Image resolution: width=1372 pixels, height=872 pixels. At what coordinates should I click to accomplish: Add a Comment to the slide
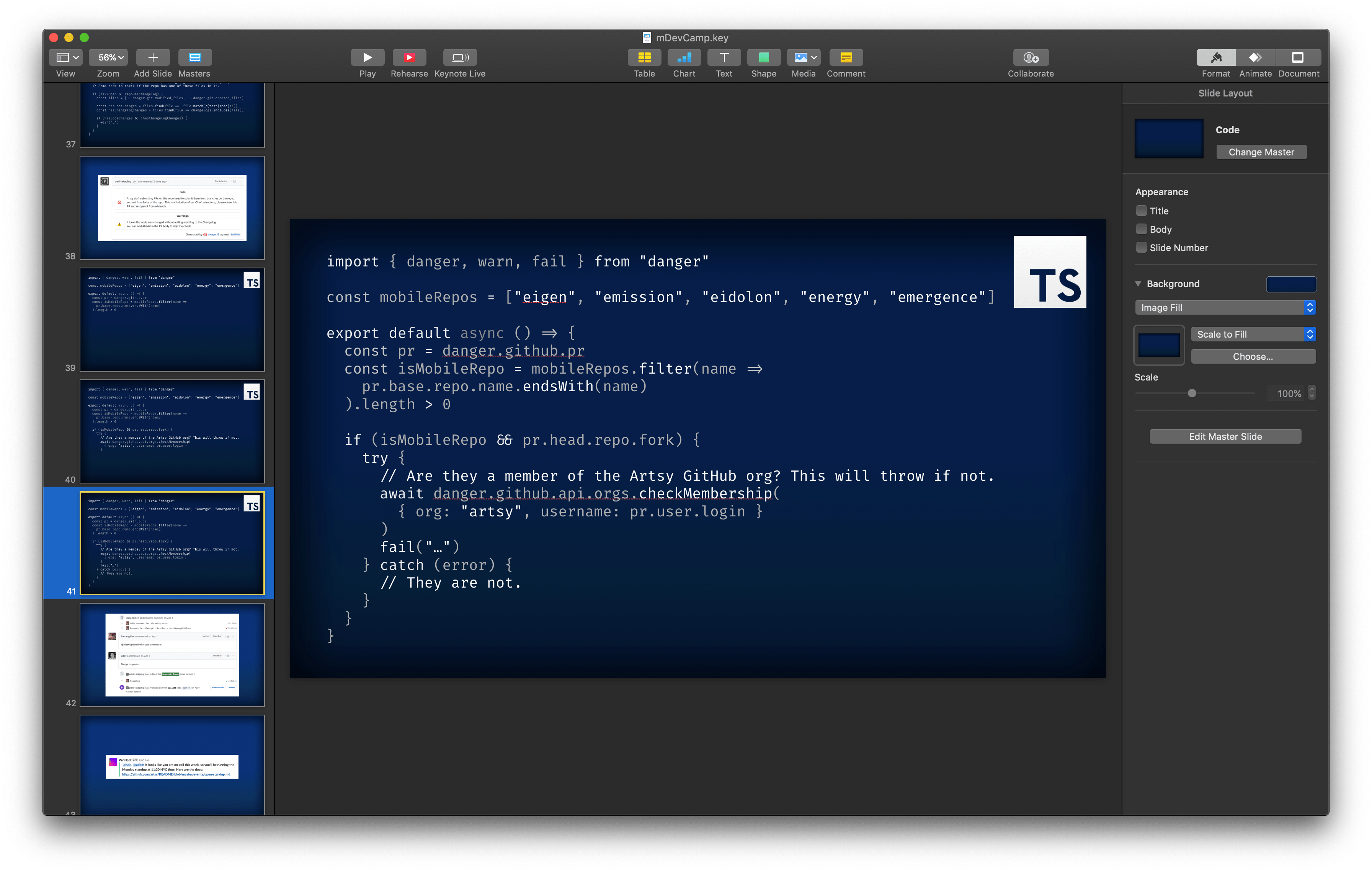click(846, 57)
